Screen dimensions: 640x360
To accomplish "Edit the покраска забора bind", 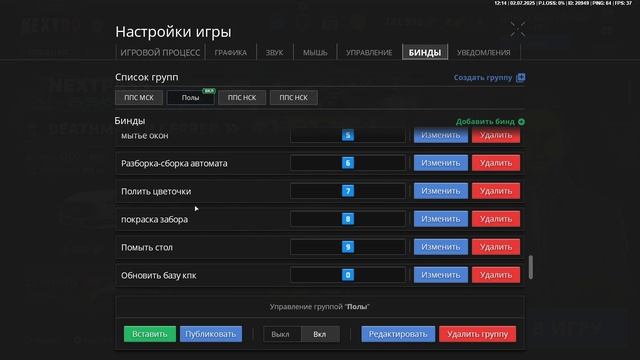I will pos(441,219).
